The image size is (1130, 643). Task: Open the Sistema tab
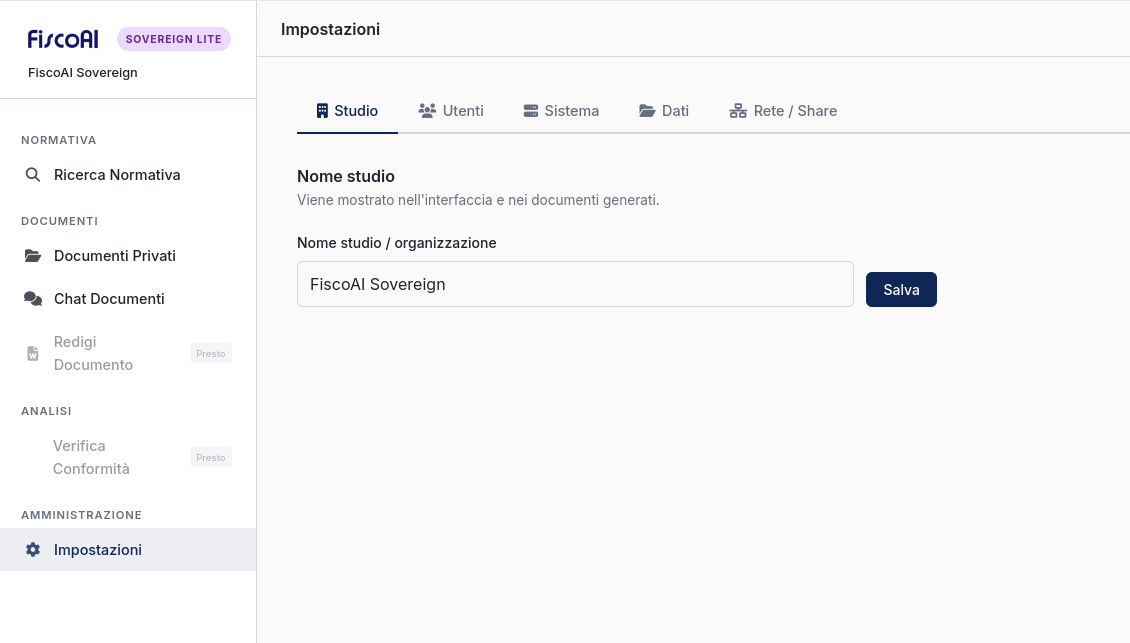click(561, 111)
